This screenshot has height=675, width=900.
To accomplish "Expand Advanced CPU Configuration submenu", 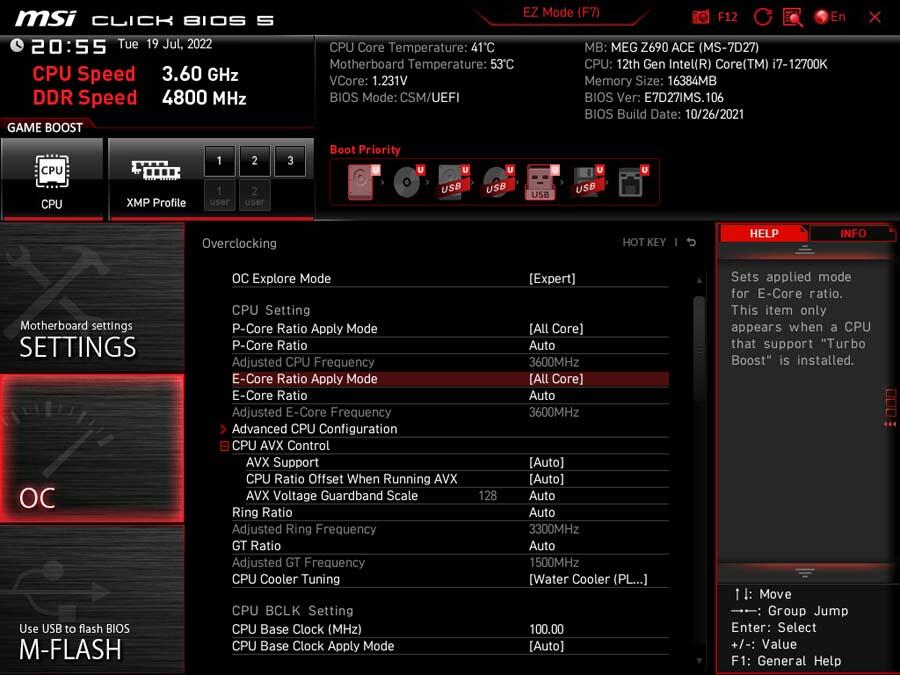I will pyautogui.click(x=315, y=429).
